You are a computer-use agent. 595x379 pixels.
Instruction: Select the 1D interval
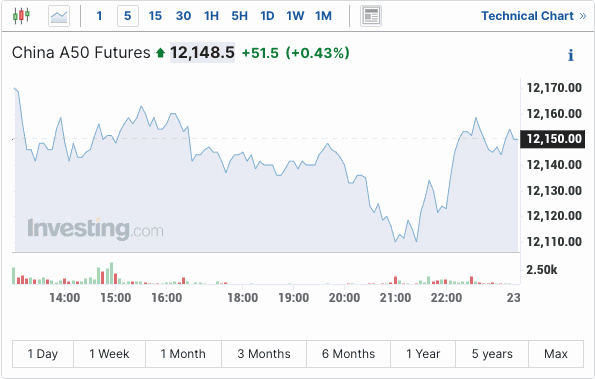coord(267,16)
